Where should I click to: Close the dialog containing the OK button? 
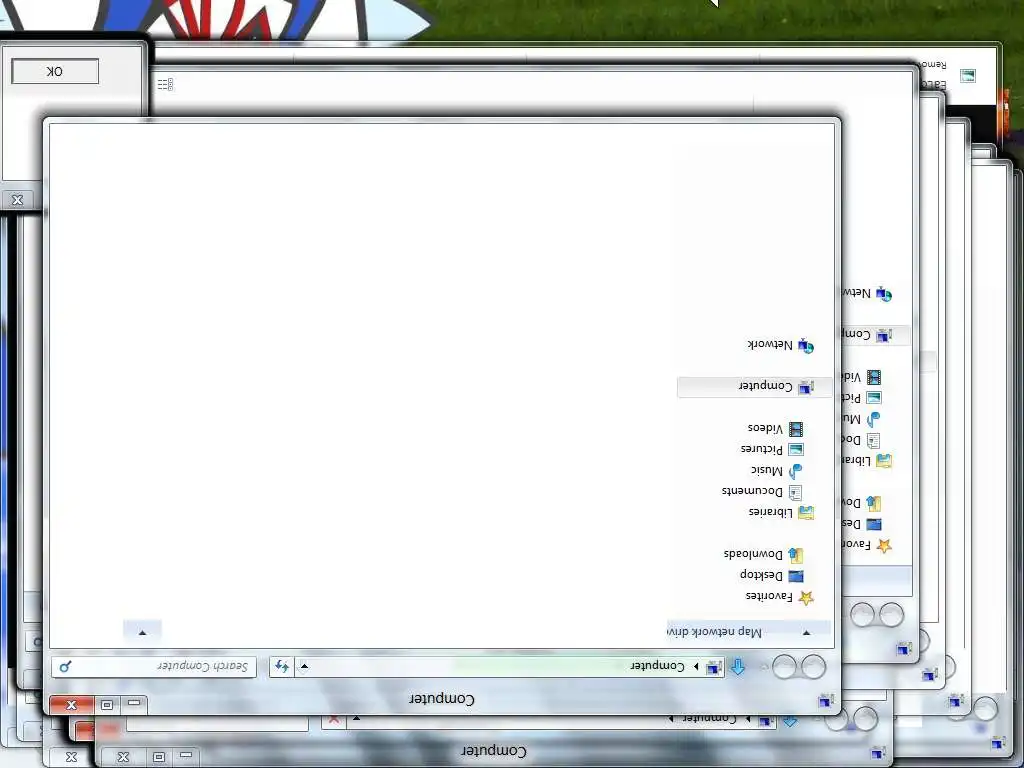18,200
